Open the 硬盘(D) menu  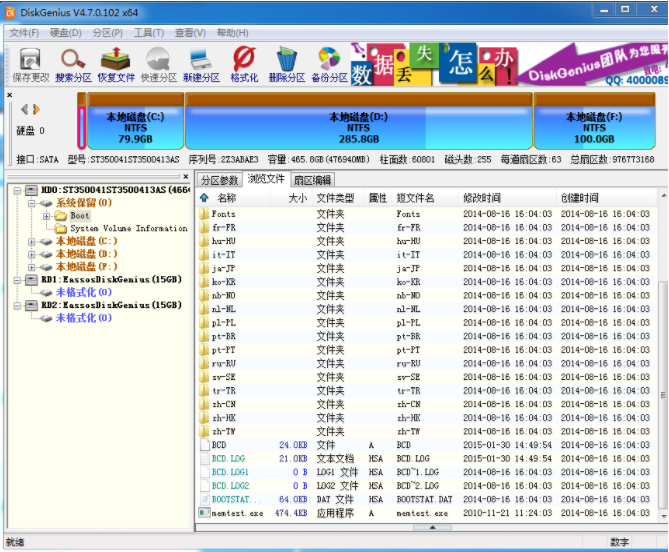[66, 33]
